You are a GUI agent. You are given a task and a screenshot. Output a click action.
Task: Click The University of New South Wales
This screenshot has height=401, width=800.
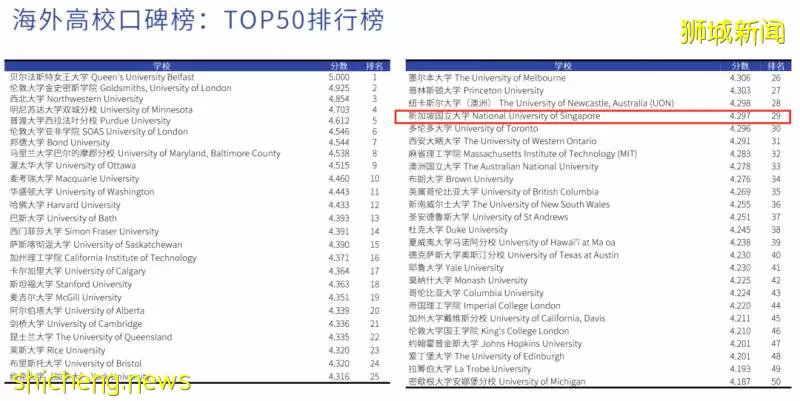pos(509,205)
